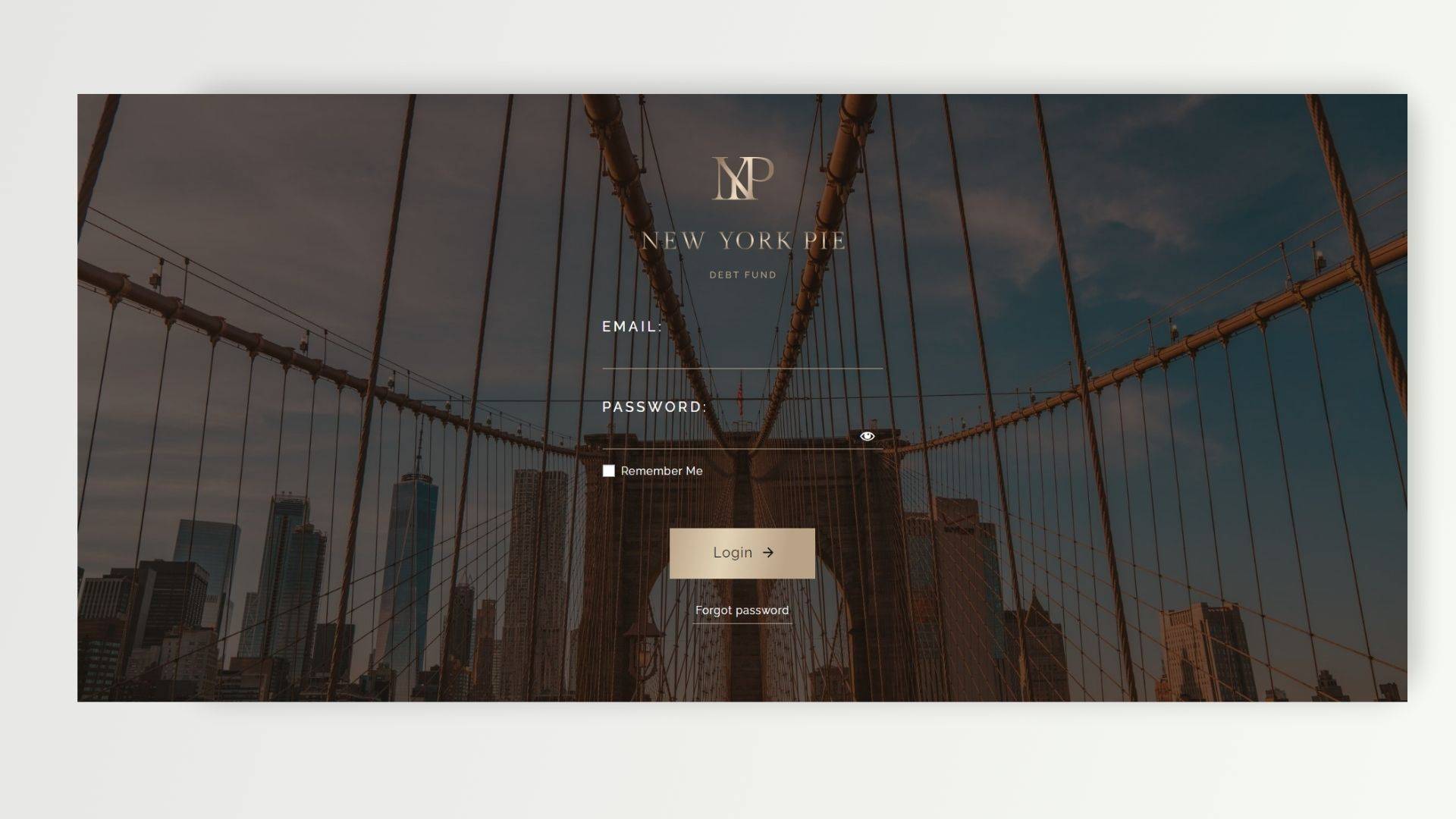Click the NEW YORK PIE title text

coord(743,241)
